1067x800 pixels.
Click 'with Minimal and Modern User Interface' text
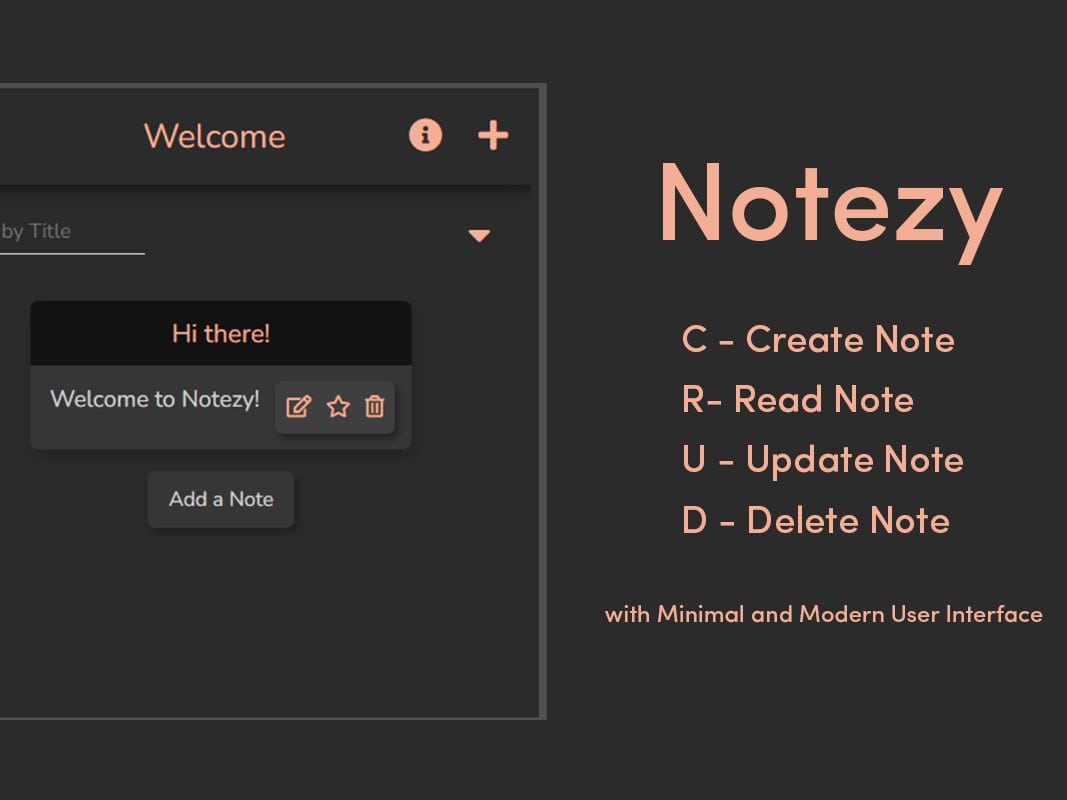click(823, 614)
